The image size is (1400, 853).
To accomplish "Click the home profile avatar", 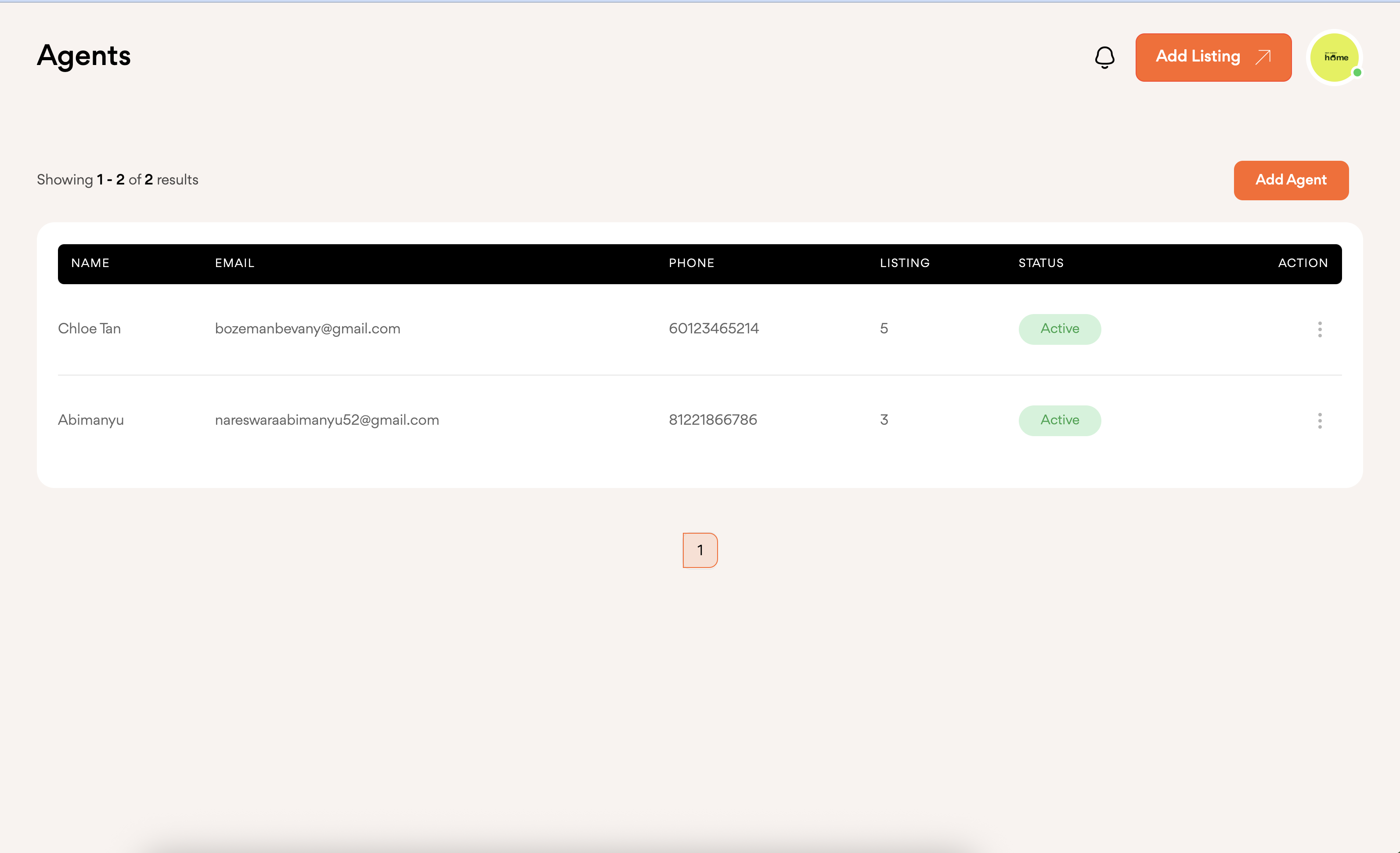I will (1334, 57).
